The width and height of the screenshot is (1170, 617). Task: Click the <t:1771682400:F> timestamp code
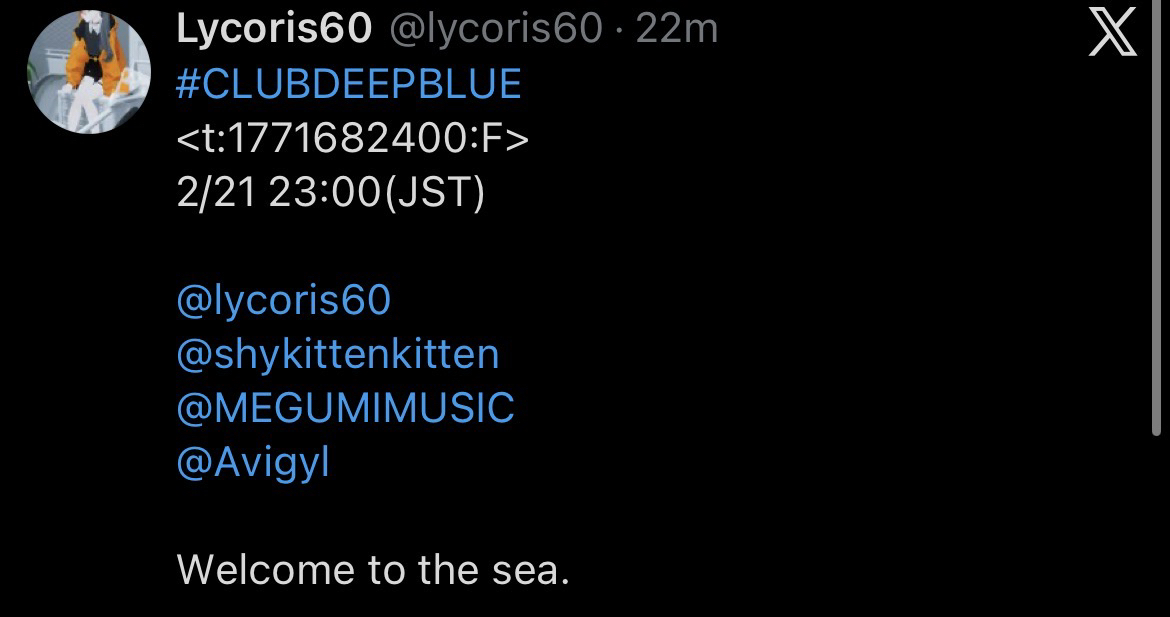coord(352,139)
